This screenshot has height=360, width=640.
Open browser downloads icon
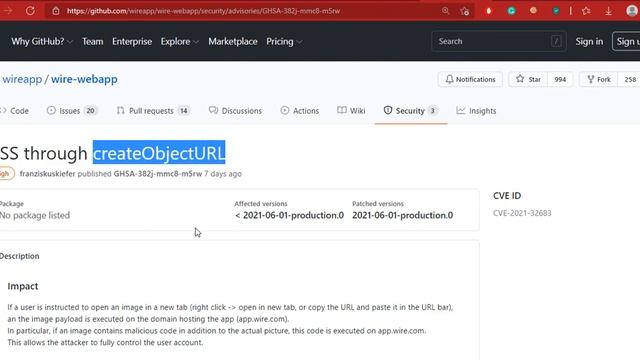point(609,11)
